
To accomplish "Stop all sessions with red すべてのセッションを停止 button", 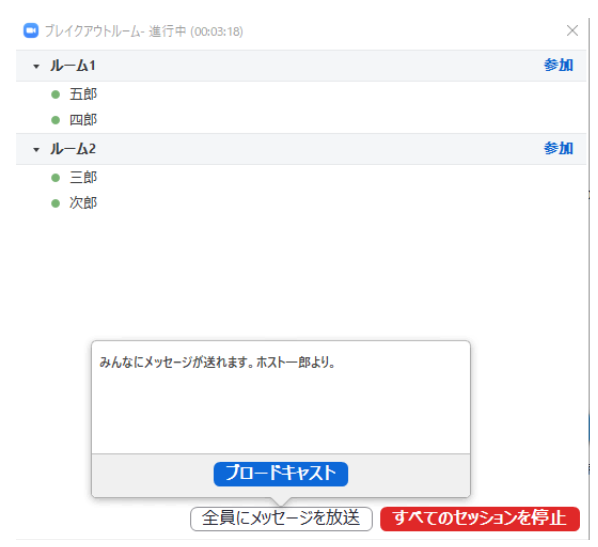I will pos(480,518).
